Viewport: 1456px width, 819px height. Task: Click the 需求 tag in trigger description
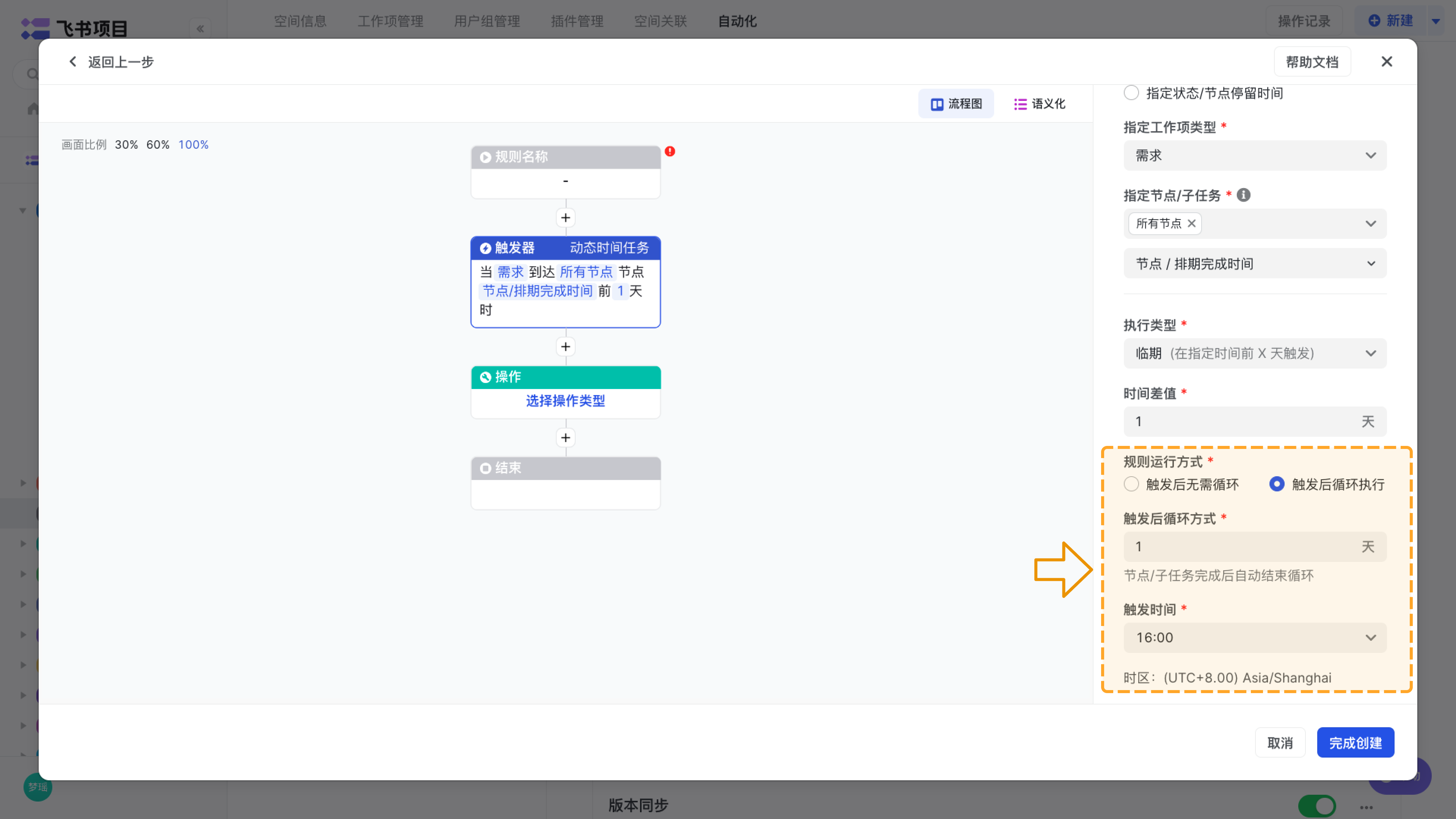click(x=511, y=272)
